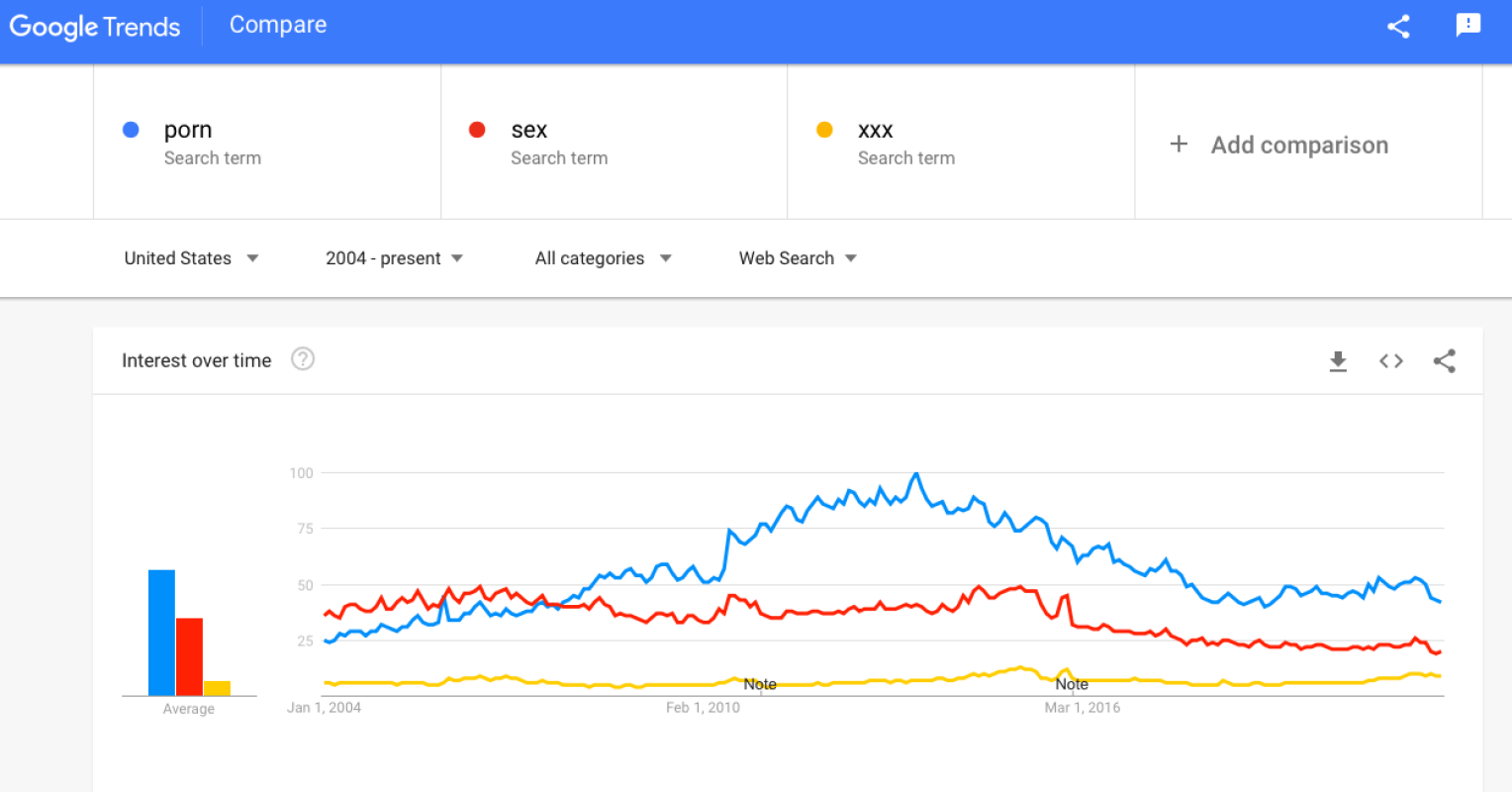1512x792 pixels.
Task: Click the Note marker near Feb 2010
Action: click(760, 684)
